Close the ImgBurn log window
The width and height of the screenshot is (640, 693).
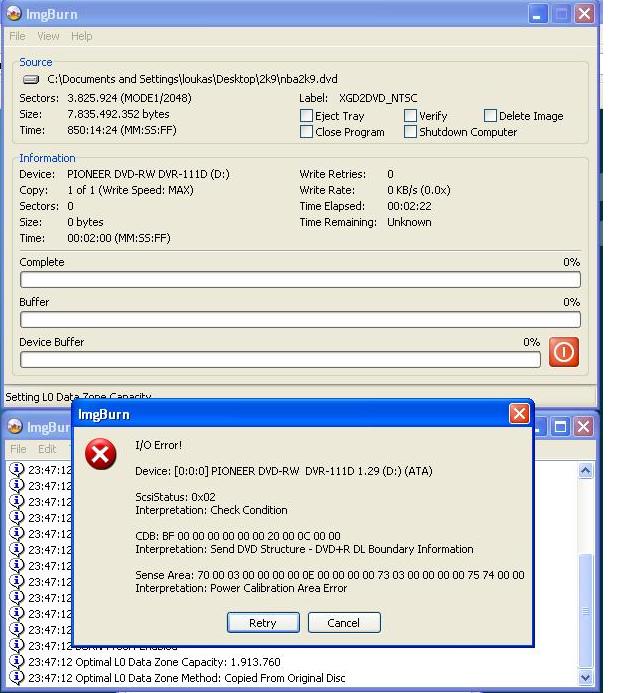583,427
